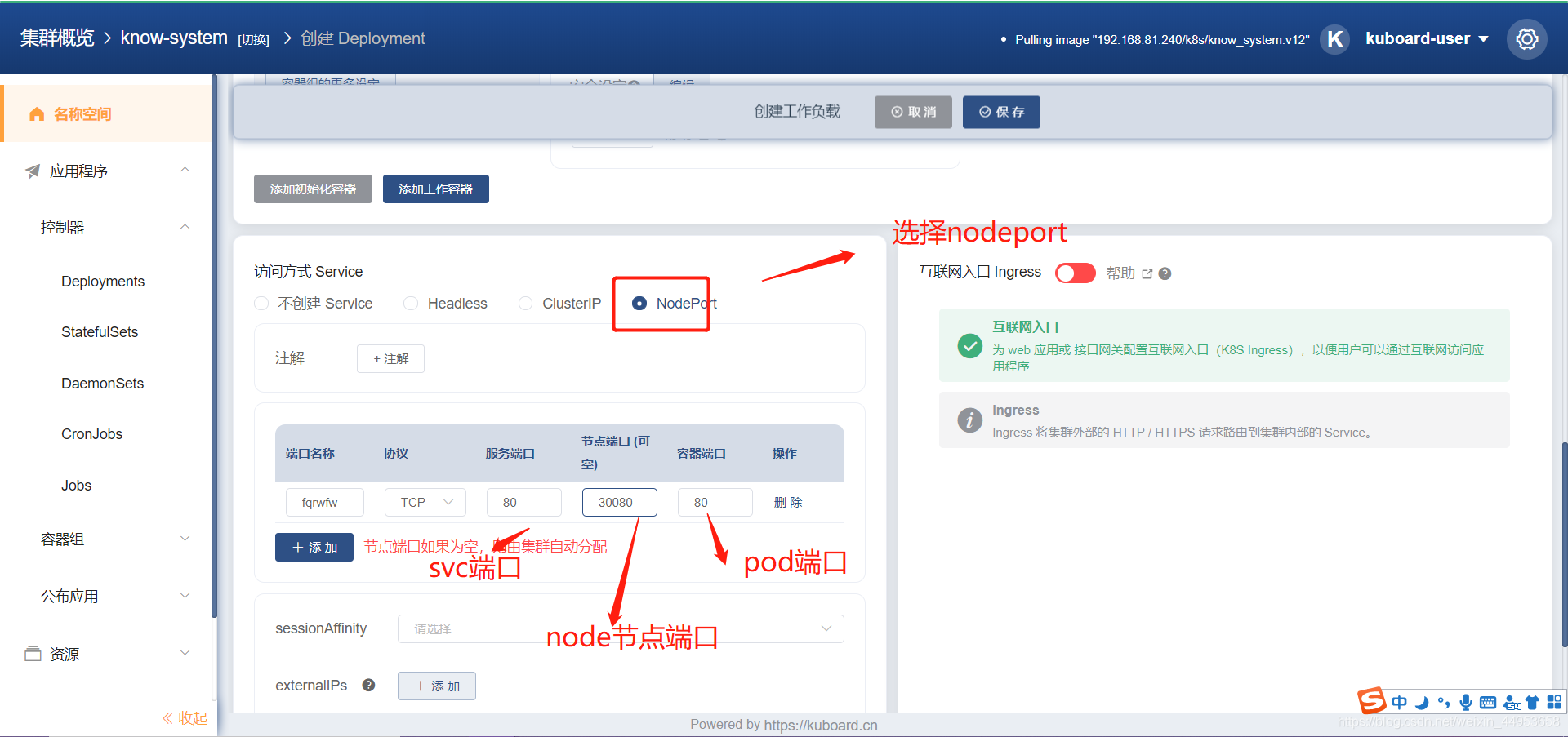
Task: Click the blue + 添加 port button
Action: (314, 547)
